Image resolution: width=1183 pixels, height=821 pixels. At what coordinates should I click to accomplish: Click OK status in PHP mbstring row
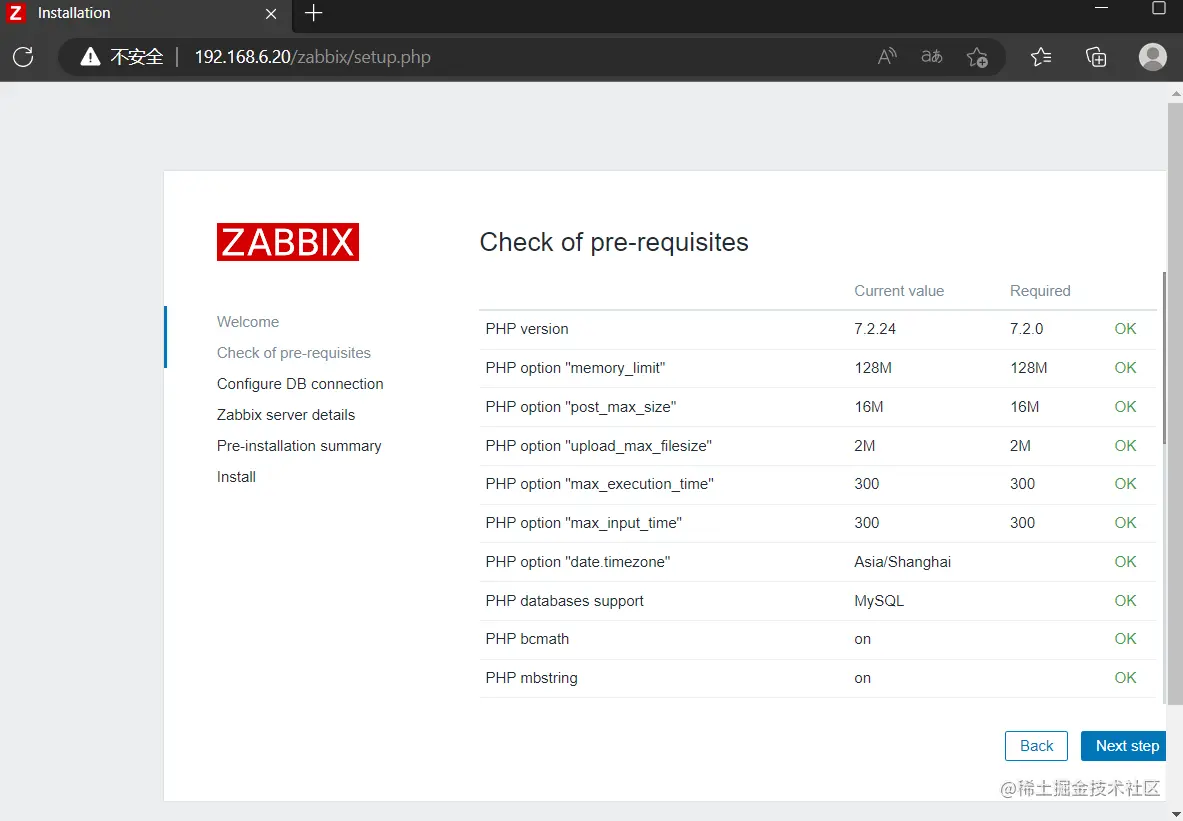coord(1125,678)
